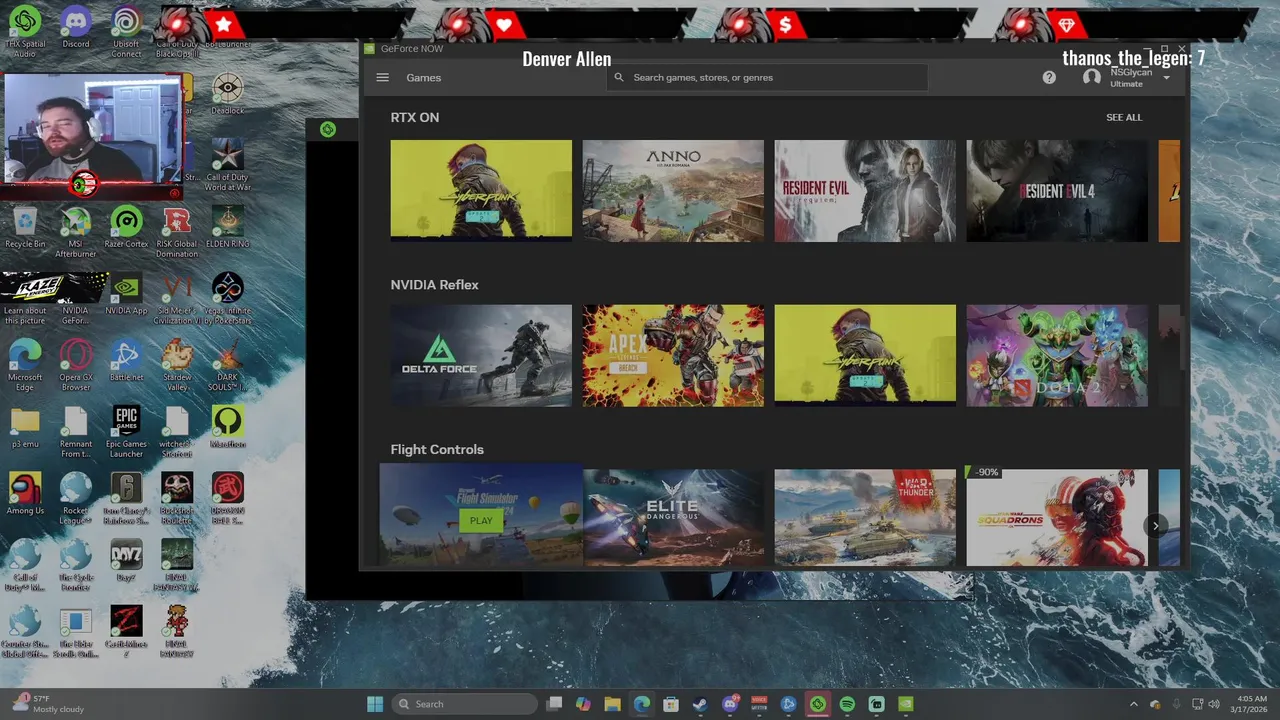Click the taskbar volume speaker icon
Viewport: 1280px width, 720px height.
(1213, 704)
